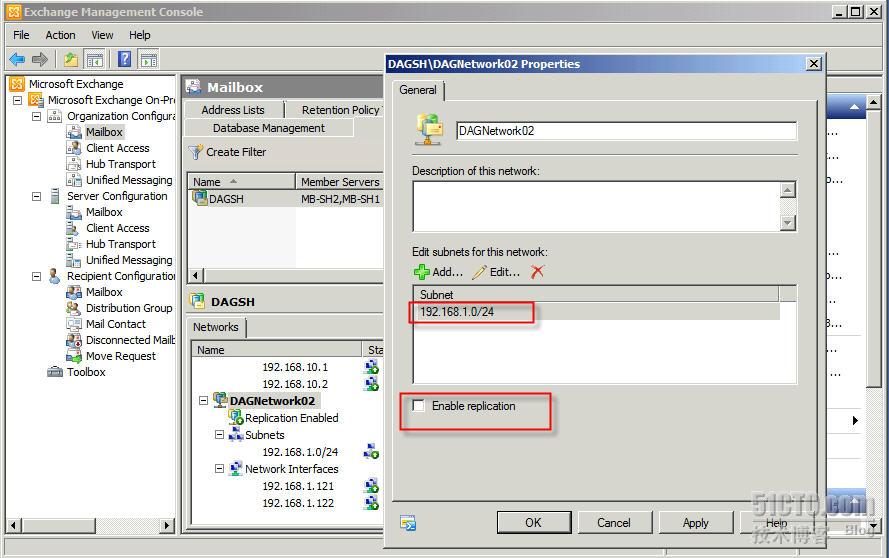
Task: Select Distribution Group in tree
Action: tap(129, 308)
